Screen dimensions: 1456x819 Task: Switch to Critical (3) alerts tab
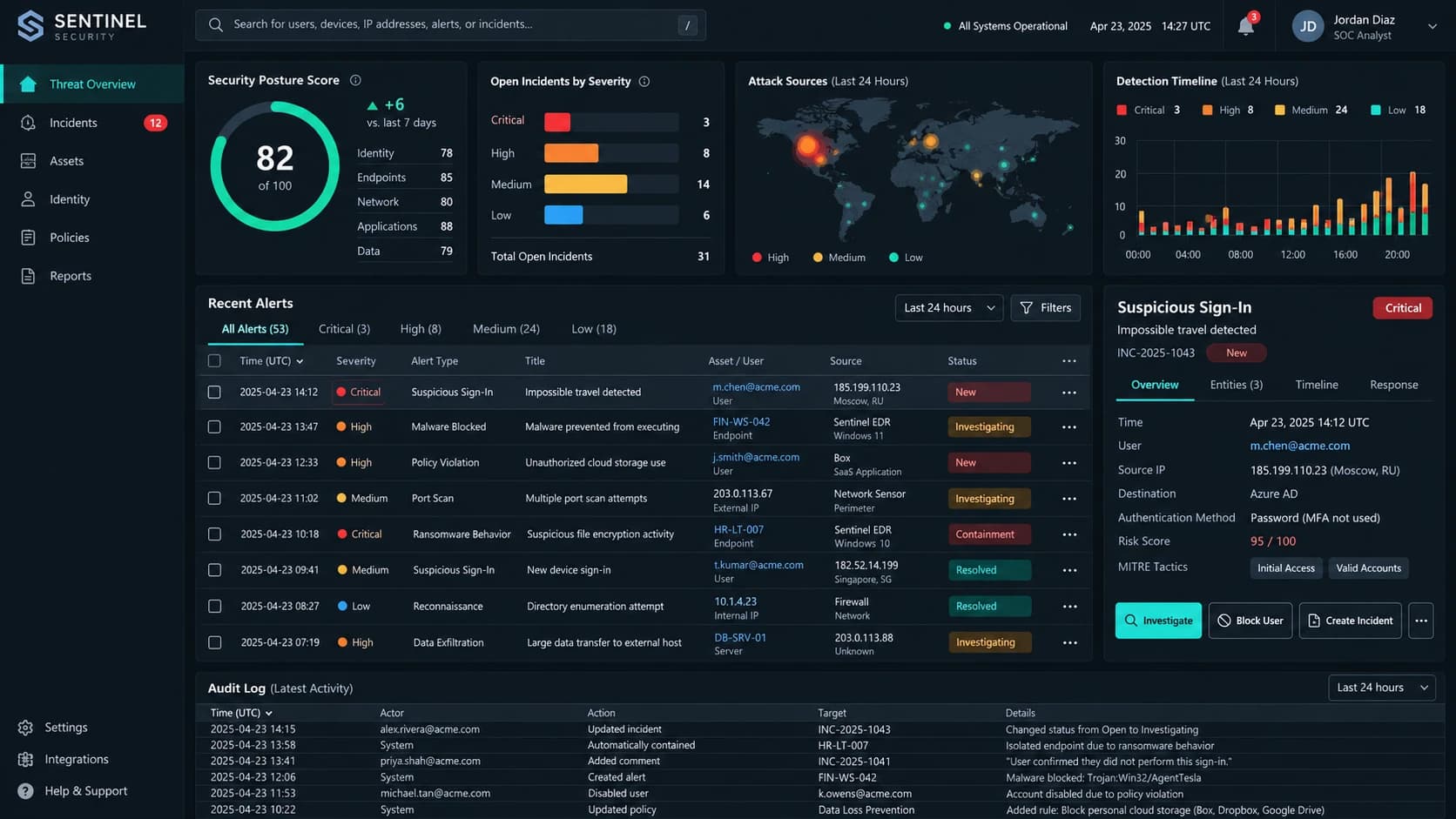[344, 329]
